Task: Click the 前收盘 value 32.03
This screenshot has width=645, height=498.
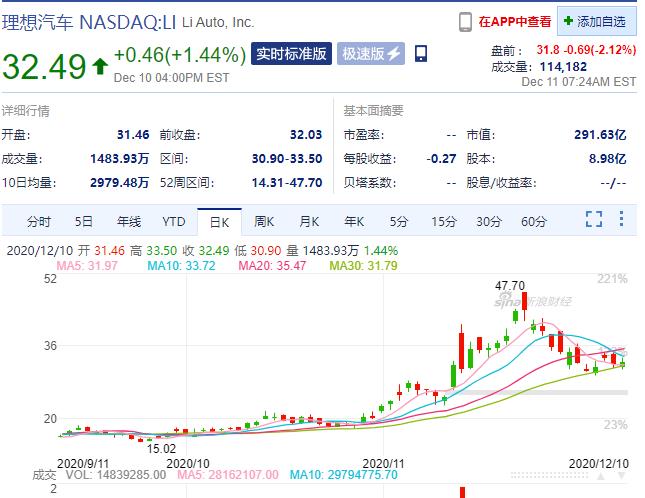Action: point(306,134)
